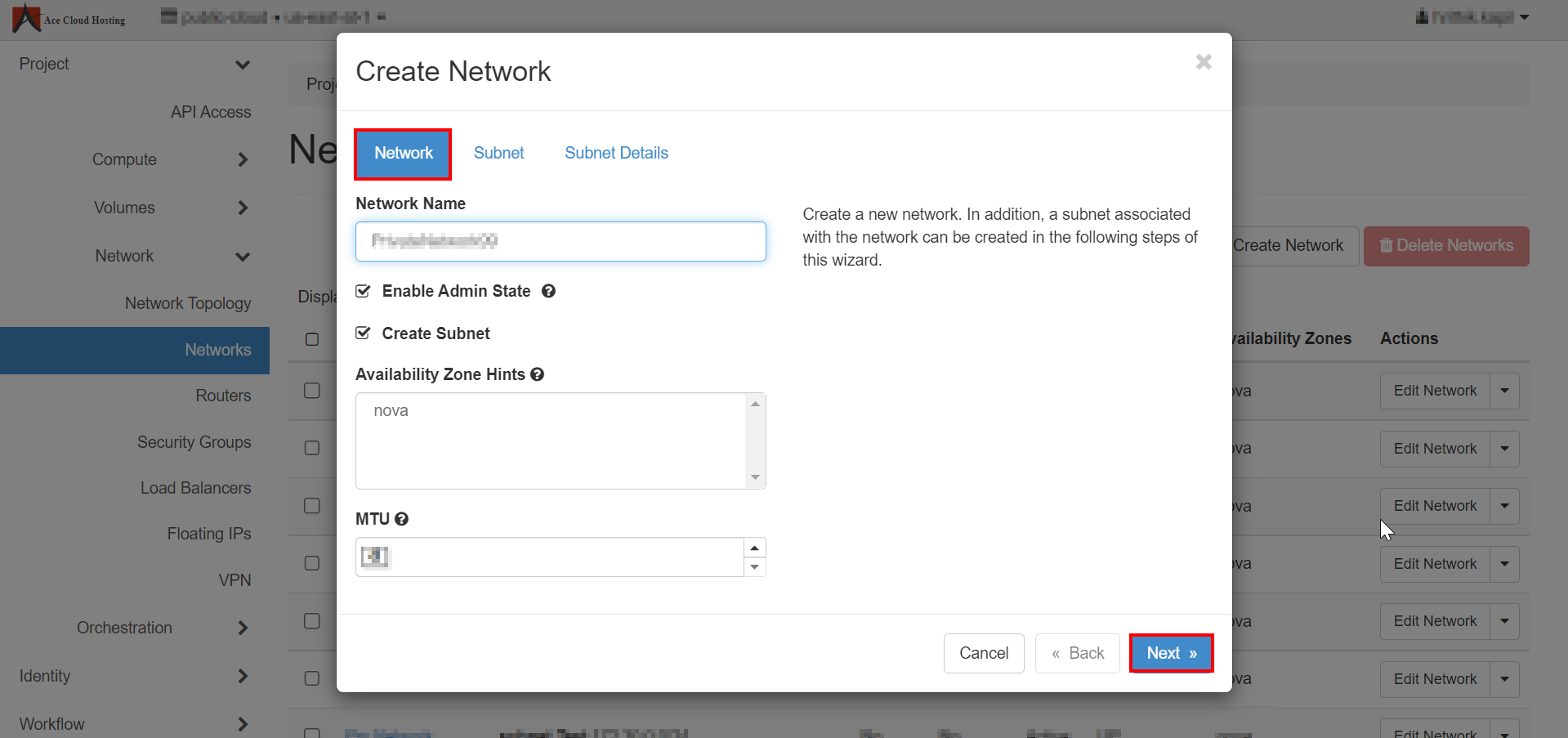Cancel the Create Network wizard
Viewport: 1568px width, 738px height.
(x=983, y=653)
